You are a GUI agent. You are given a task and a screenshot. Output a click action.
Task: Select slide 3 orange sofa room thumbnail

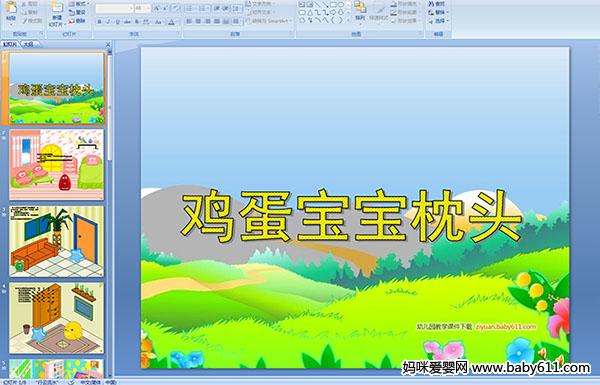[x=56, y=241]
